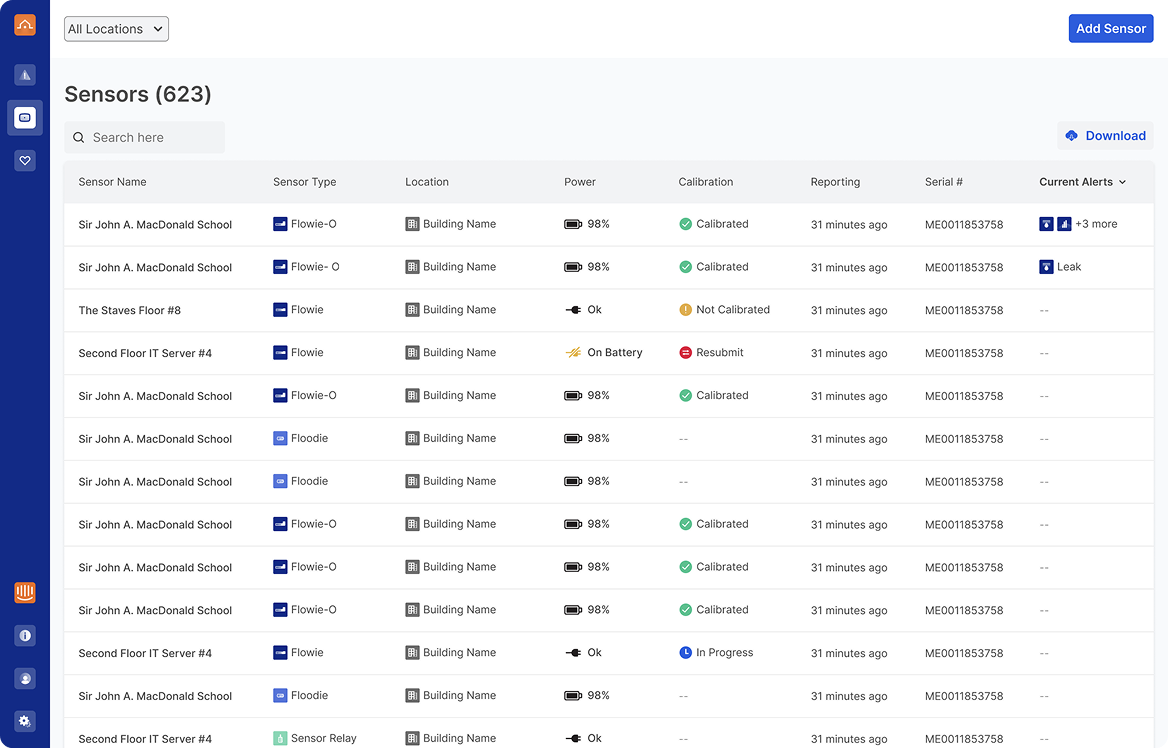The image size is (1168, 749).
Task: Click the green Sensor Relay type icon
Action: [280, 739]
